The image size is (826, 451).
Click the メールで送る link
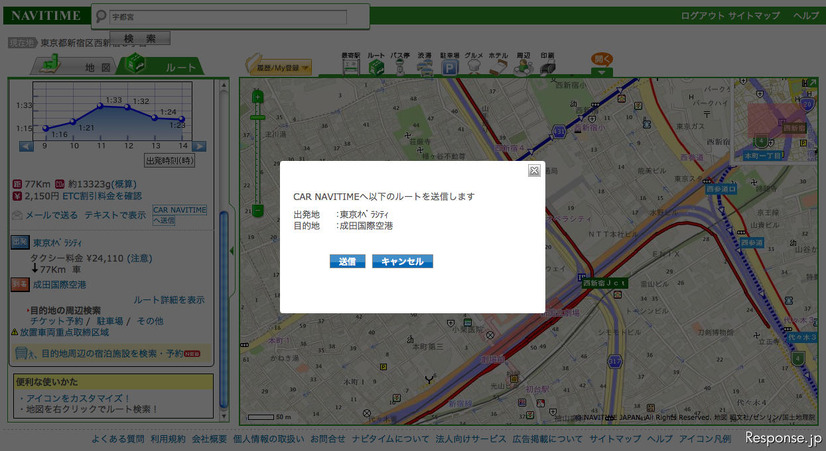(x=52, y=215)
